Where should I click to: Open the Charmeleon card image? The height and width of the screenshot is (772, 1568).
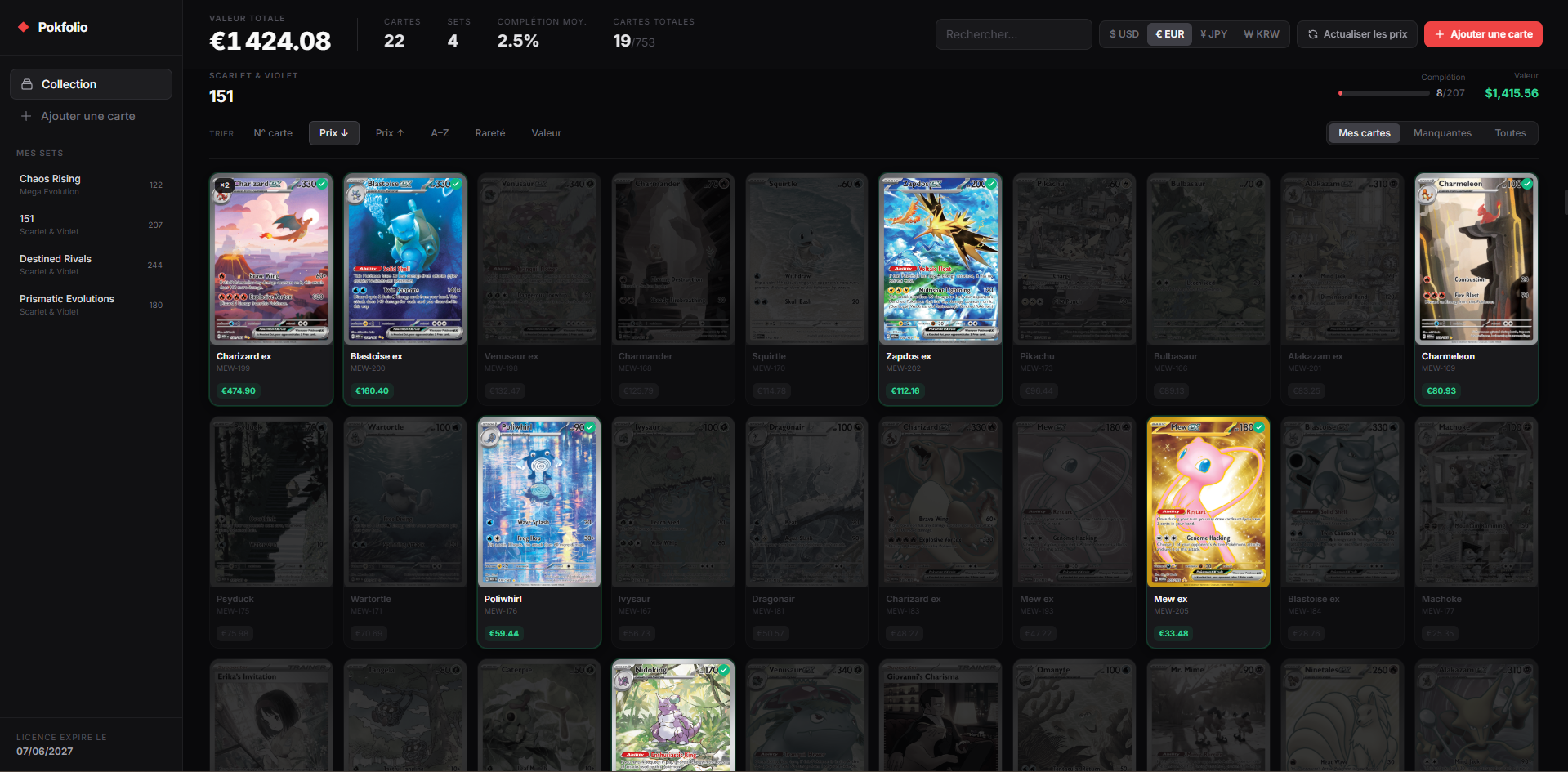click(1476, 259)
